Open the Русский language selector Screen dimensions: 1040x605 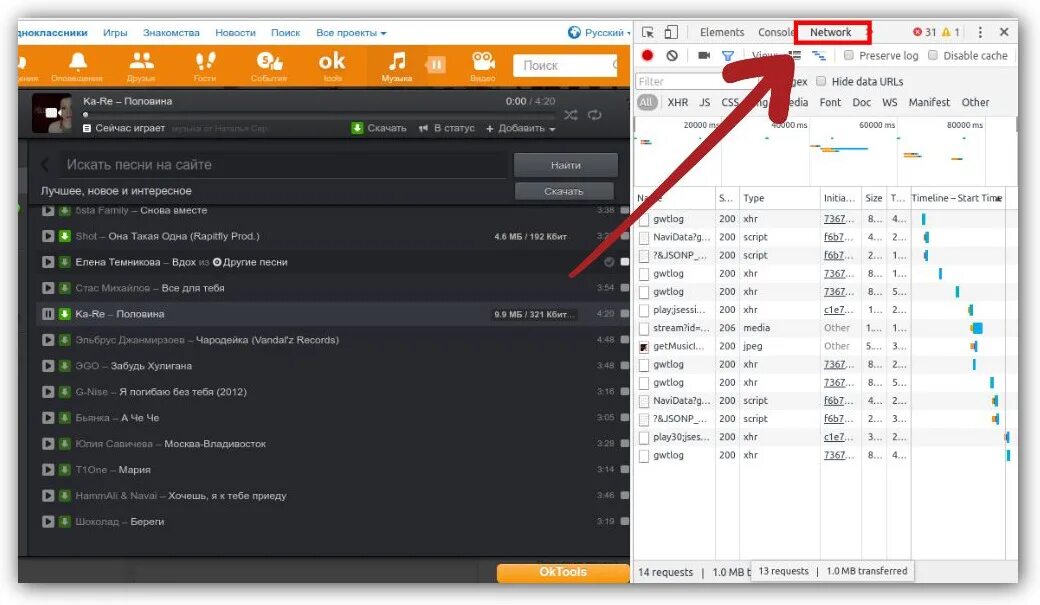pyautogui.click(x=597, y=33)
